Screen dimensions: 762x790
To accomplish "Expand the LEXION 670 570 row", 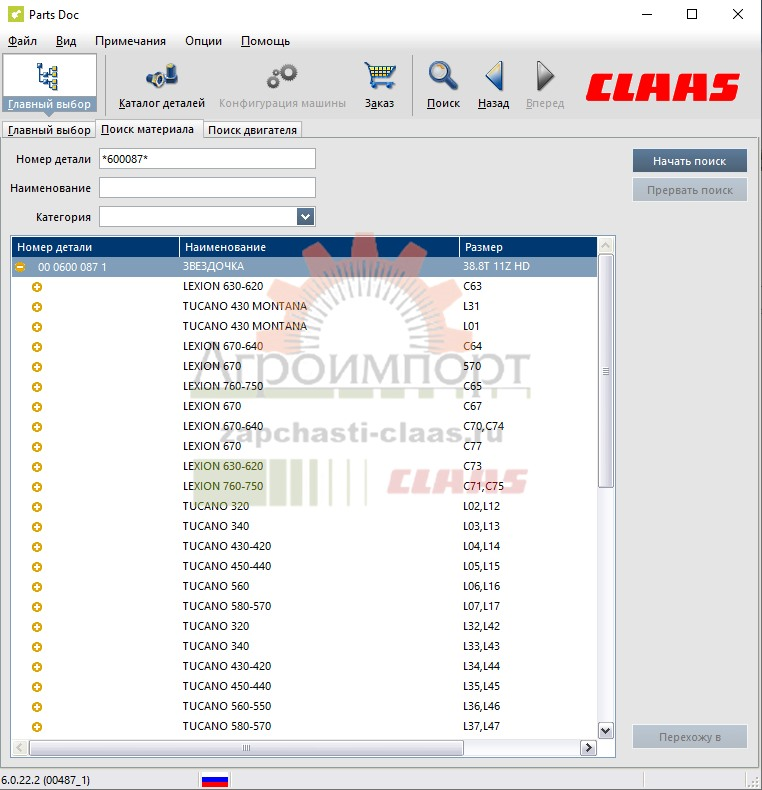I will point(37,367).
